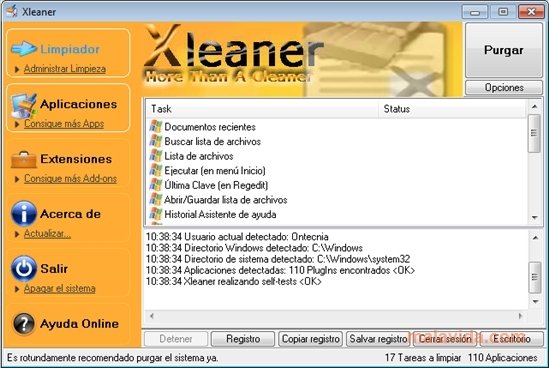Click the Copiar registro button
This screenshot has height=368, width=549.
(x=311, y=339)
